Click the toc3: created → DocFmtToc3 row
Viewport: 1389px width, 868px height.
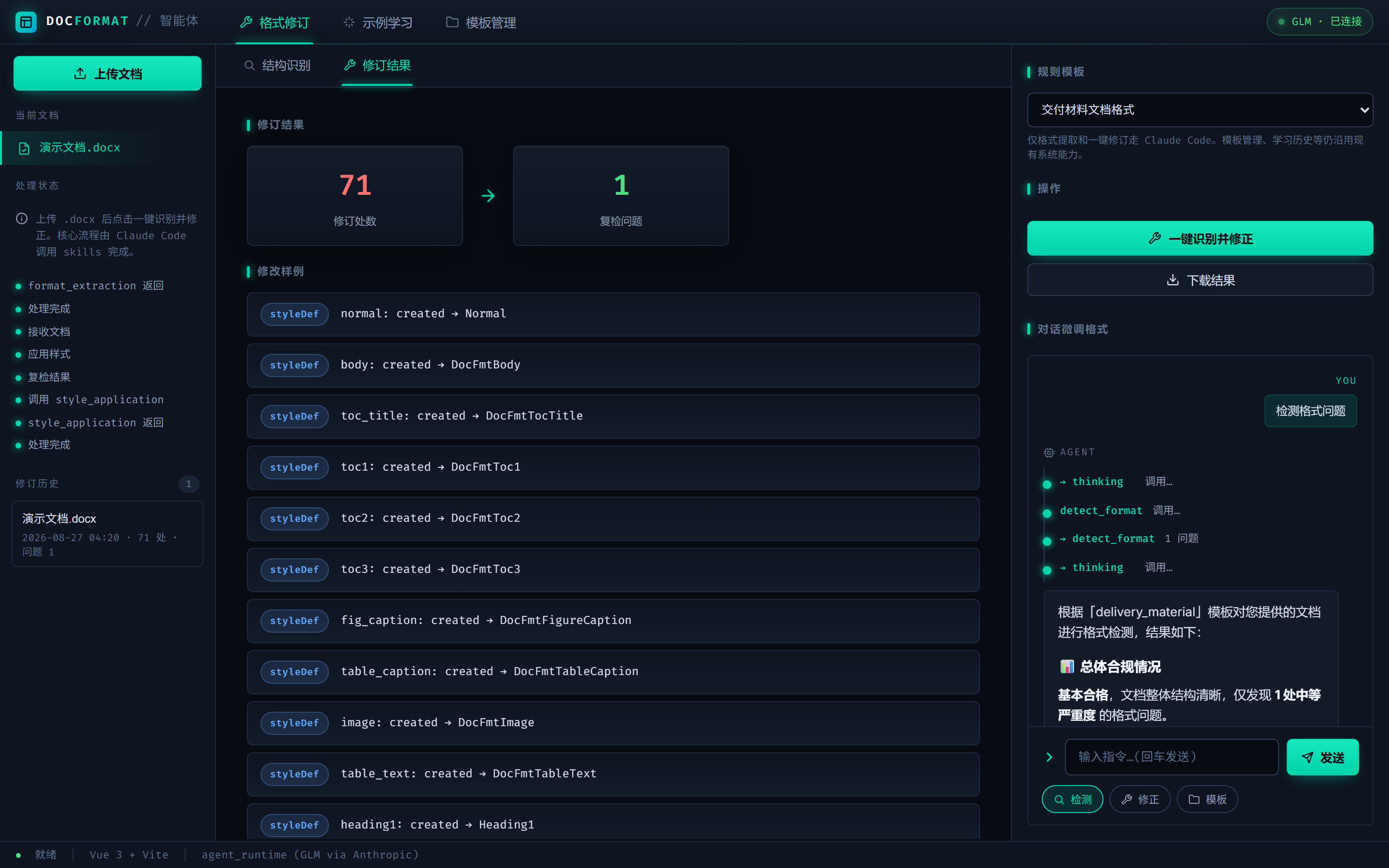[613, 570]
